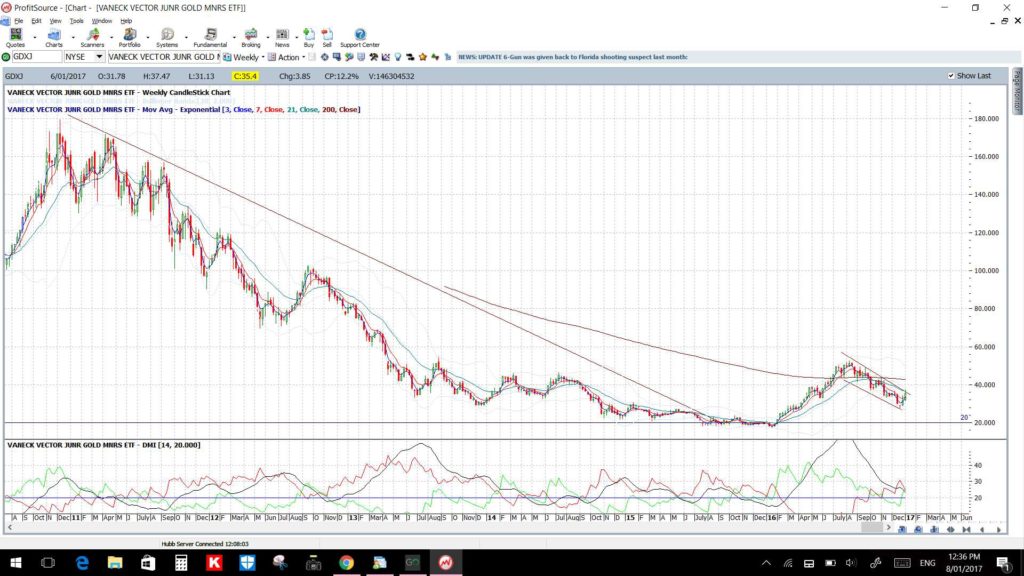Open the Window menu

[101, 21]
